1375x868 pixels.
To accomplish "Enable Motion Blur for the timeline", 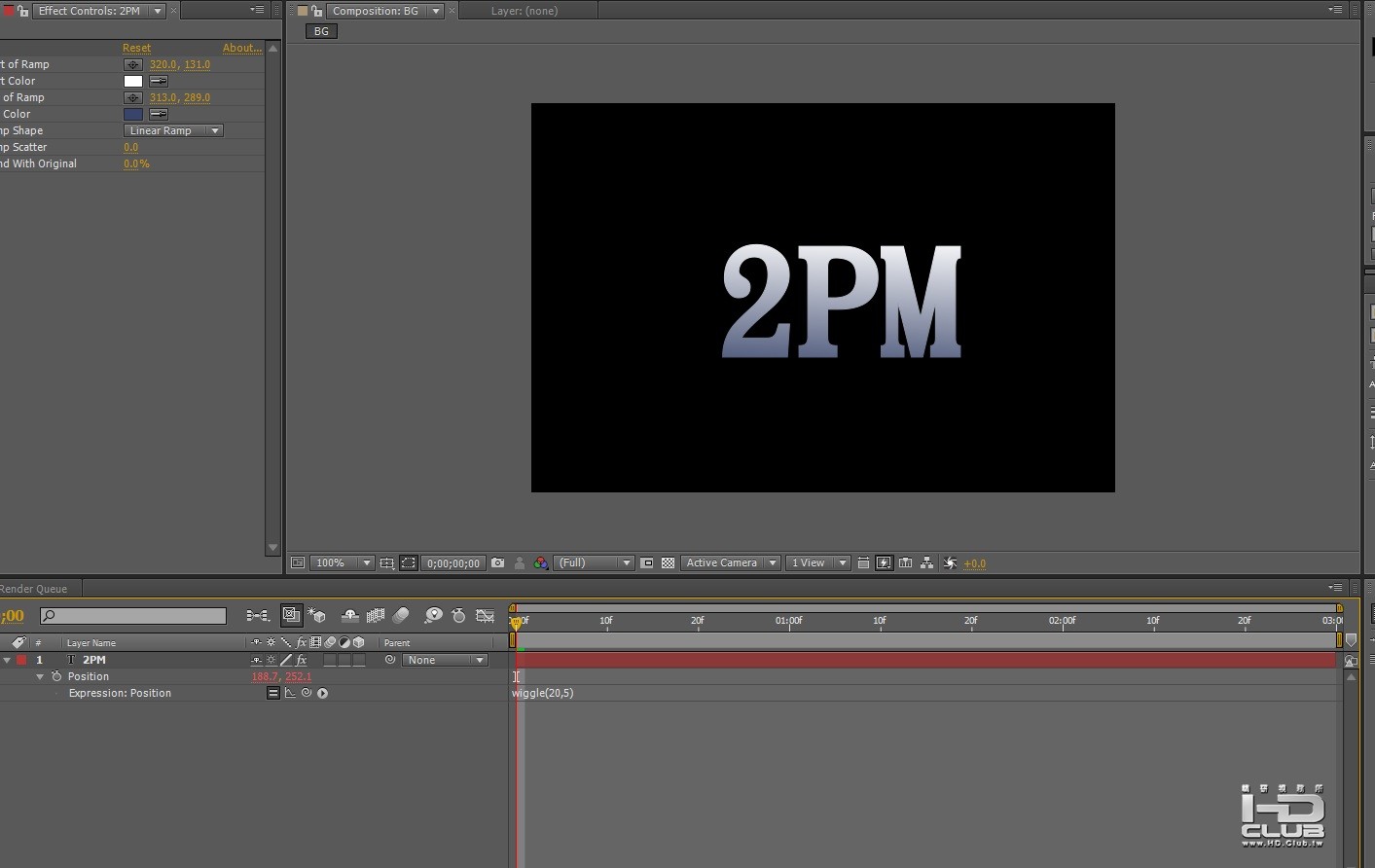I will point(401,616).
